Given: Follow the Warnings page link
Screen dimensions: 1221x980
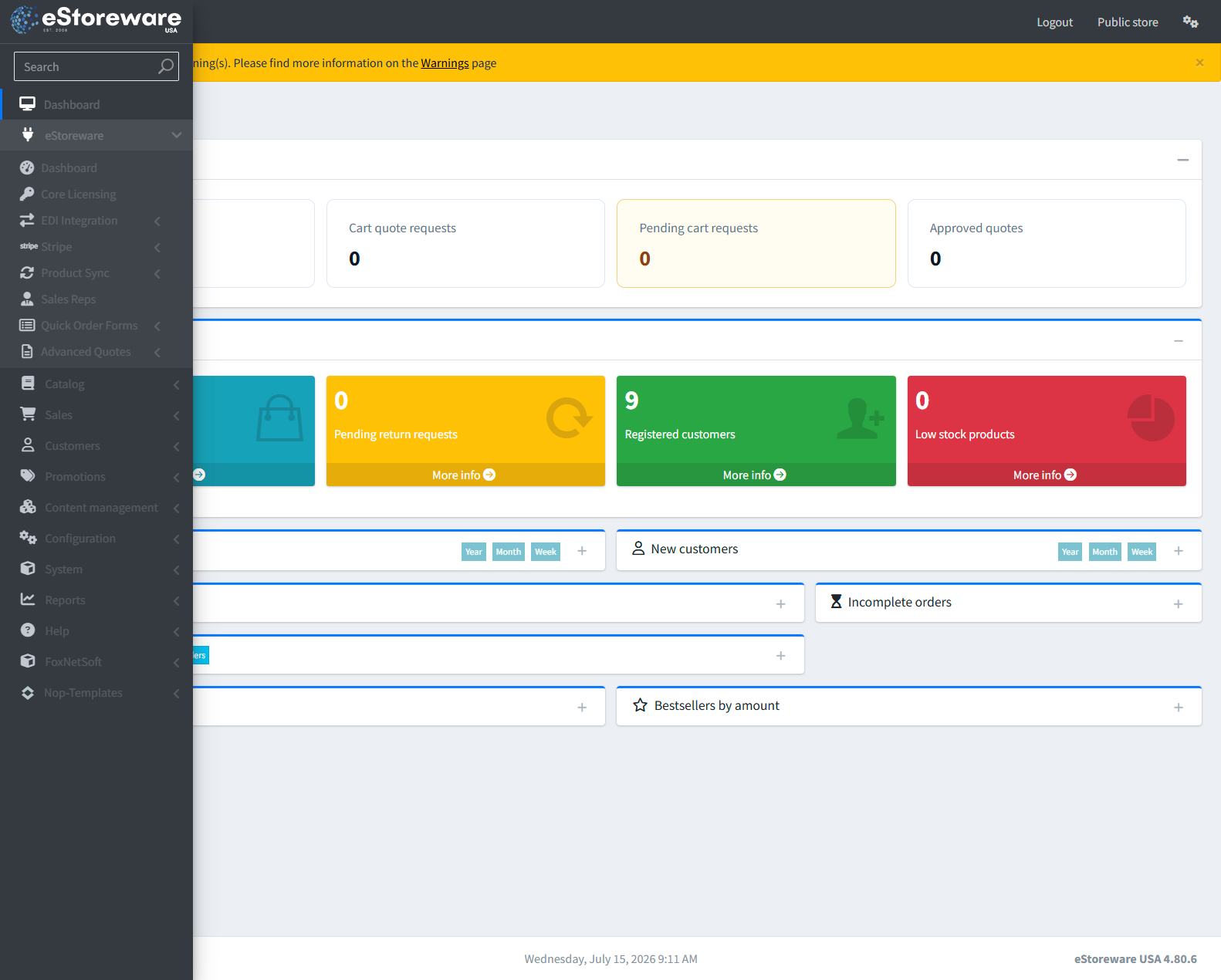Looking at the screenshot, I should click(445, 63).
